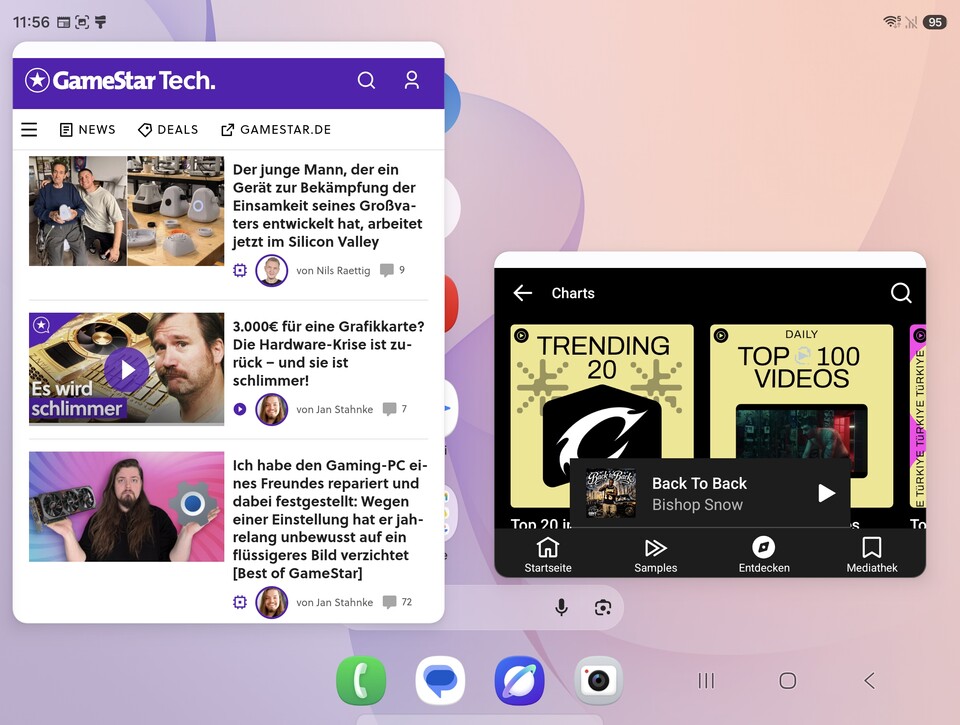Open the GameStar hamburger menu

tap(29, 129)
